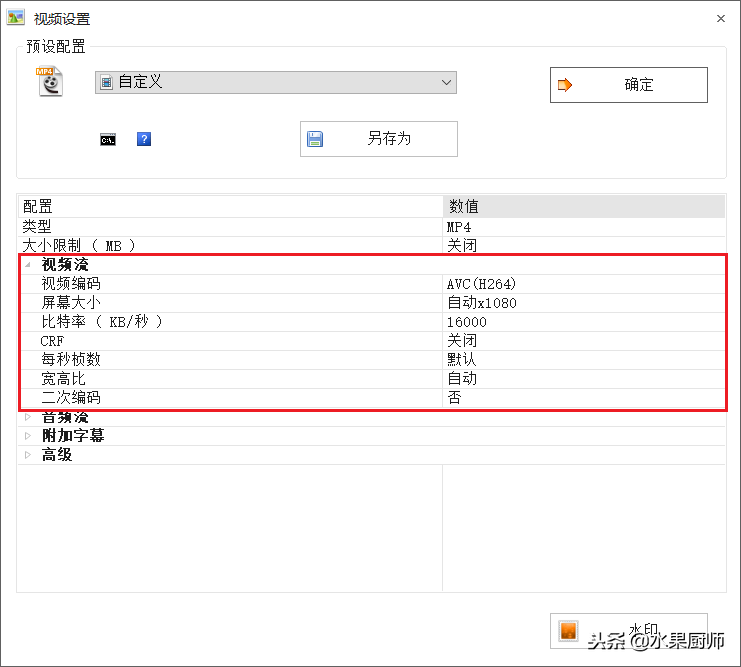The image size is (741, 667).
Task: Click the orange arrow icon on 确定
Action: click(x=564, y=85)
